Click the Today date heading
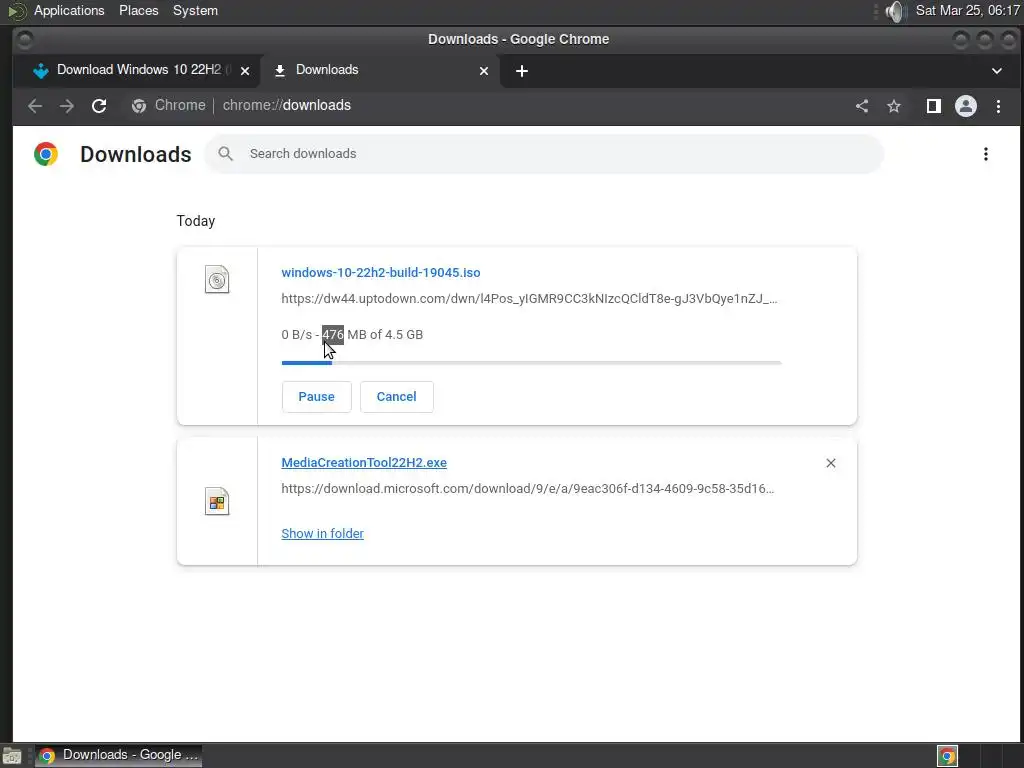 pos(195,221)
